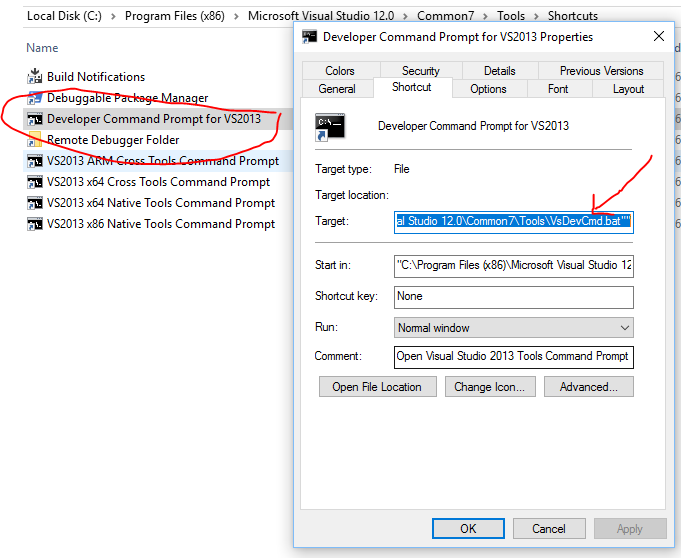Close the Properties dialog
The image size is (681, 558).
point(659,36)
